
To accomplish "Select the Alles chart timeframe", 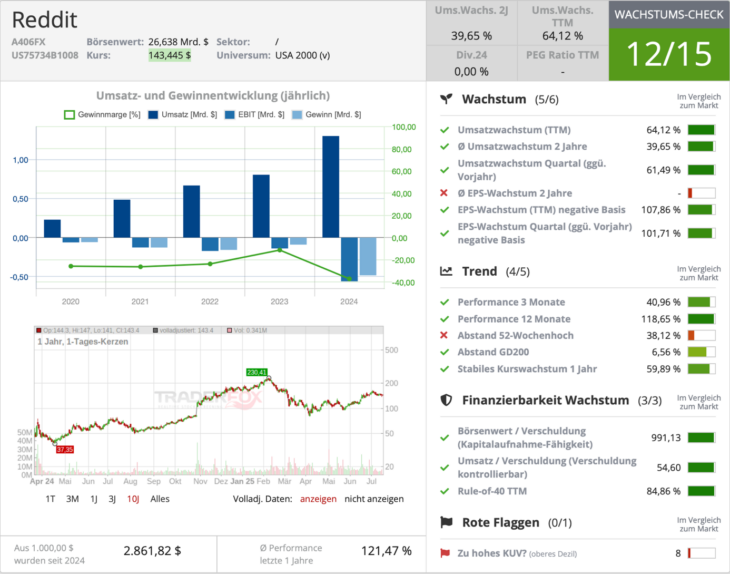I will pos(160,499).
